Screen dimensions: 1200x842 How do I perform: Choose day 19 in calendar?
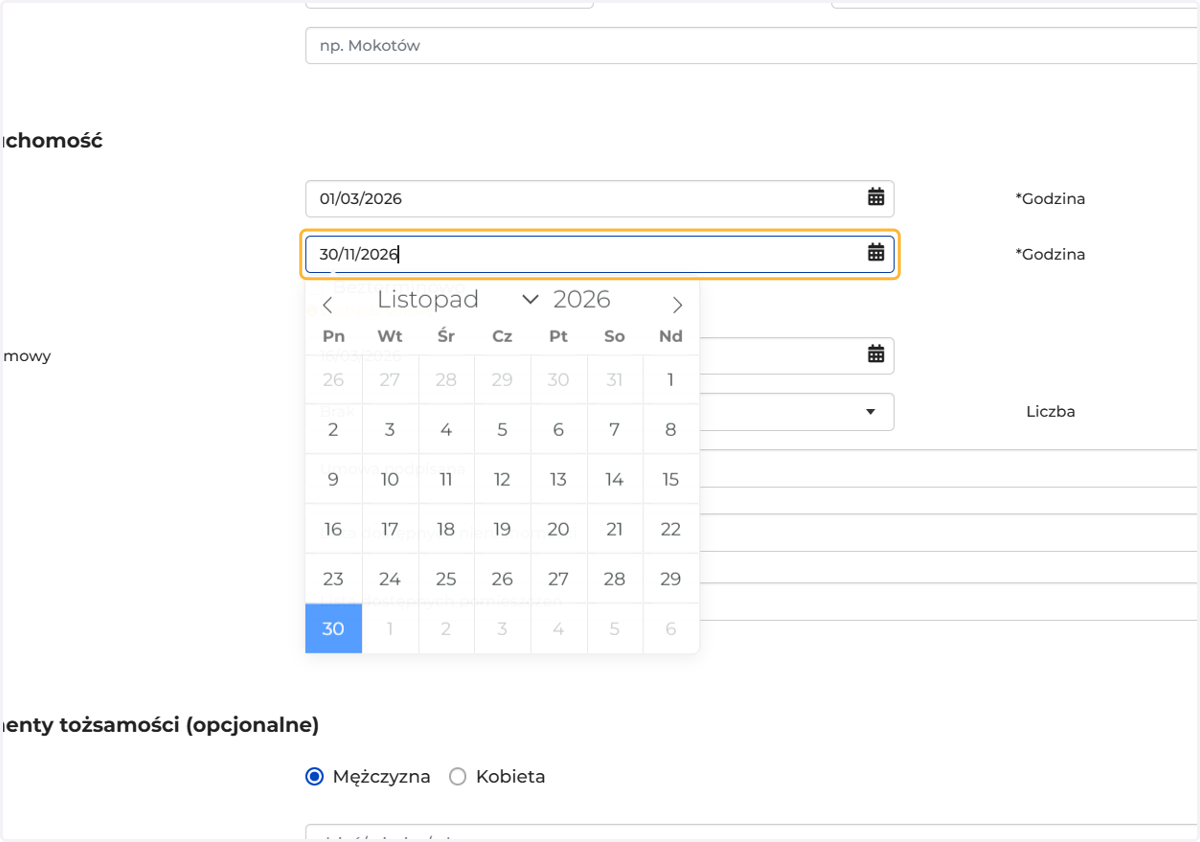click(x=502, y=530)
